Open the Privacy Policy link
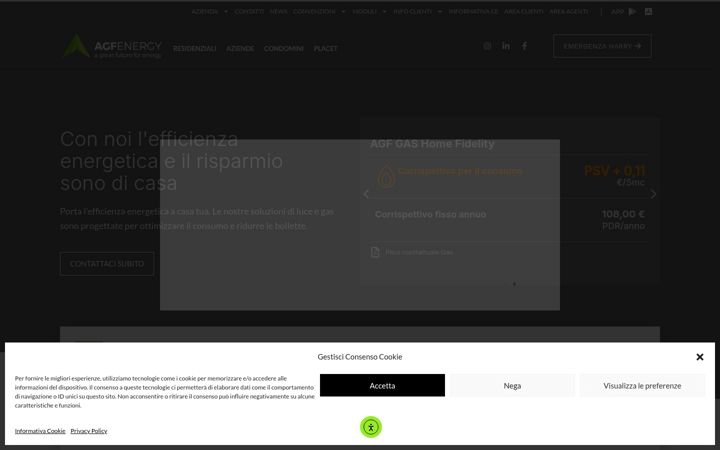720x450 pixels. pyautogui.click(x=89, y=431)
